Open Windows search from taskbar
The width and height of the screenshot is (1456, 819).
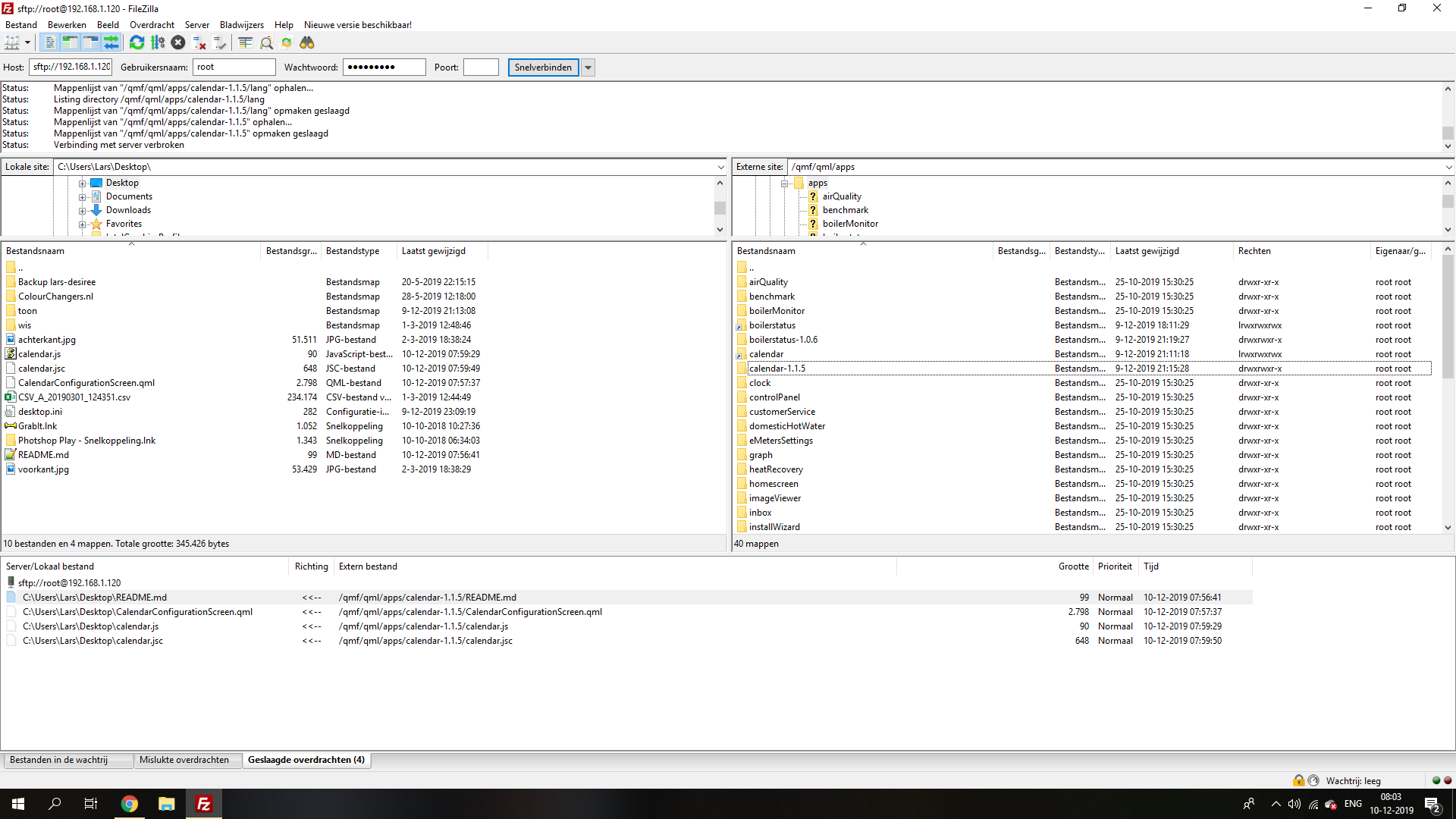pos(55,804)
